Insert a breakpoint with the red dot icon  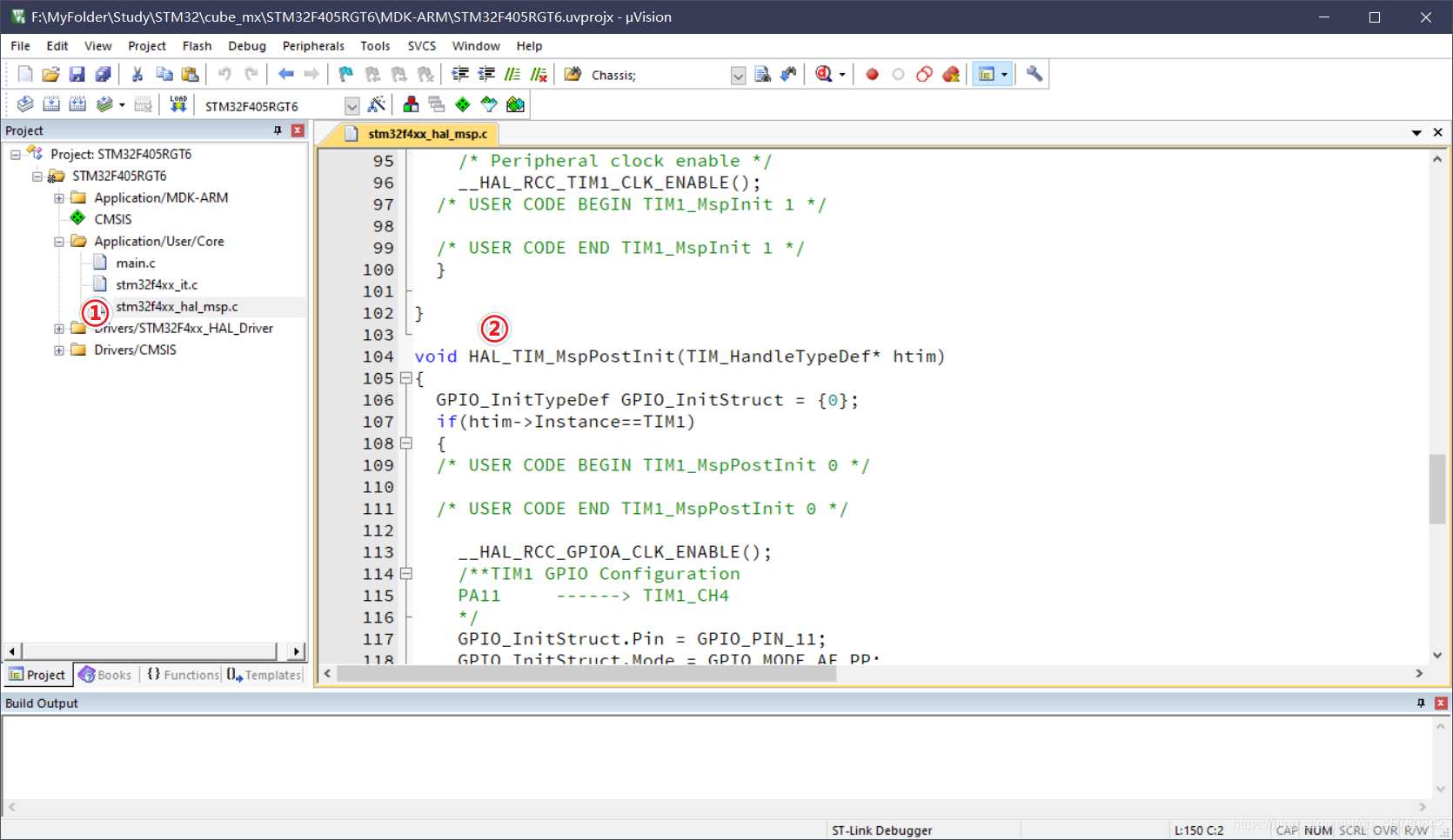tap(872, 75)
